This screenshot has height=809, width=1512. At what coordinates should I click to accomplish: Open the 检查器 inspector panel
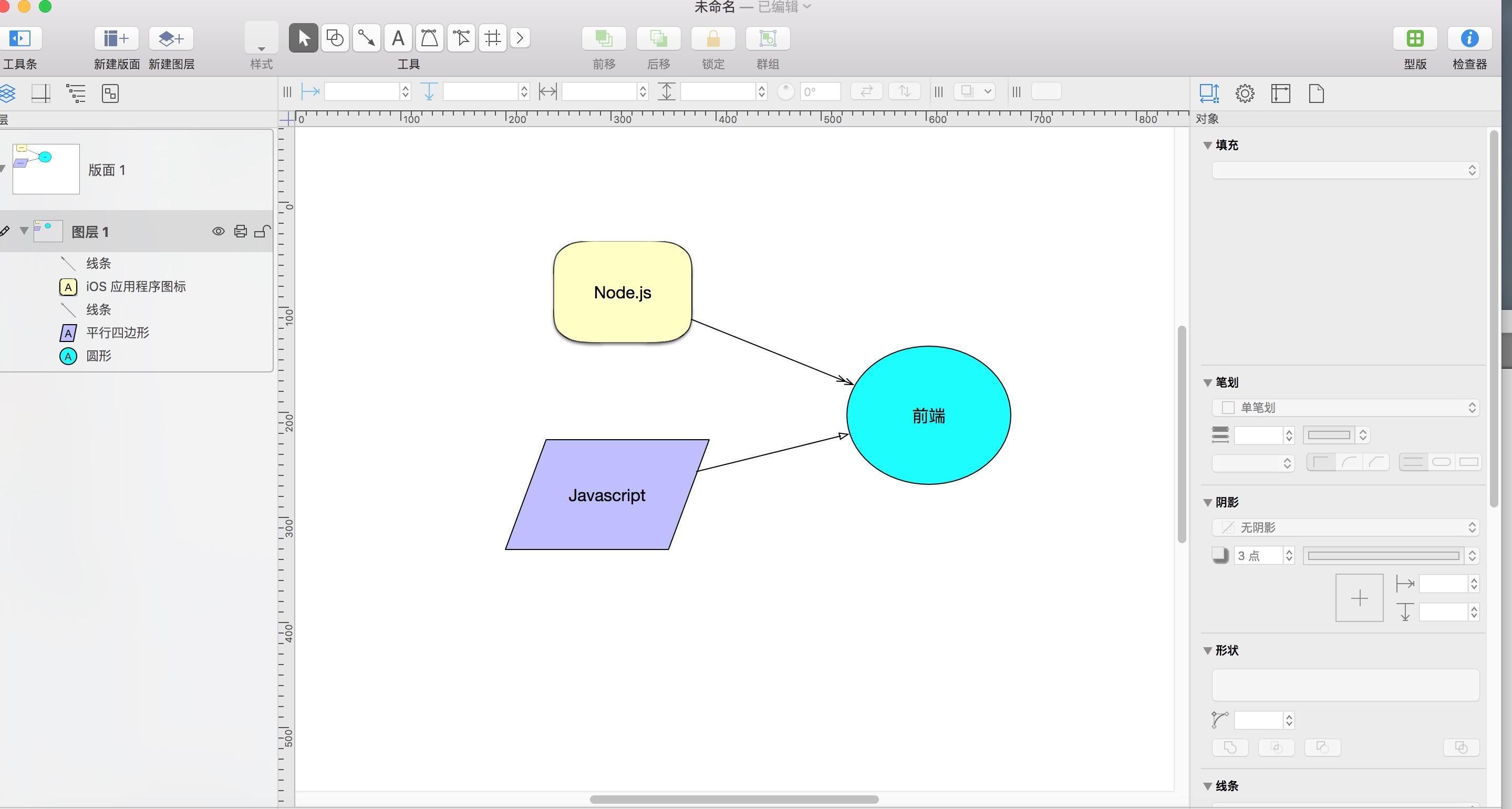click(1469, 39)
